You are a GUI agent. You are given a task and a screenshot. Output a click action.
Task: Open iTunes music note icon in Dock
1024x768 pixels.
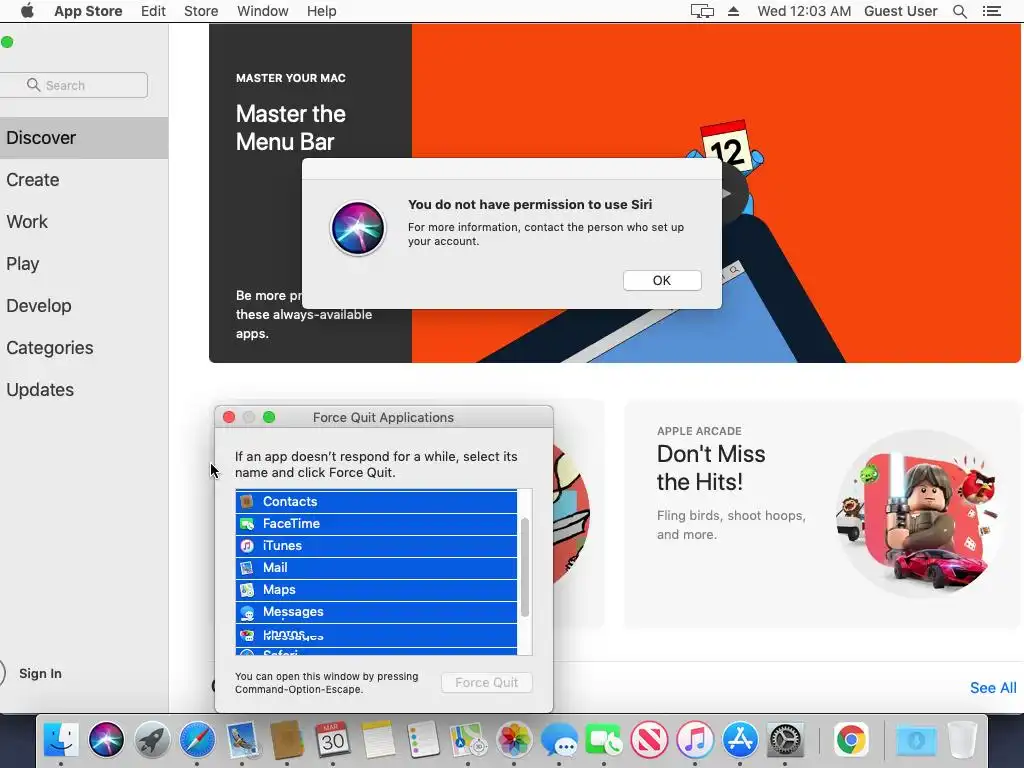tap(695, 740)
